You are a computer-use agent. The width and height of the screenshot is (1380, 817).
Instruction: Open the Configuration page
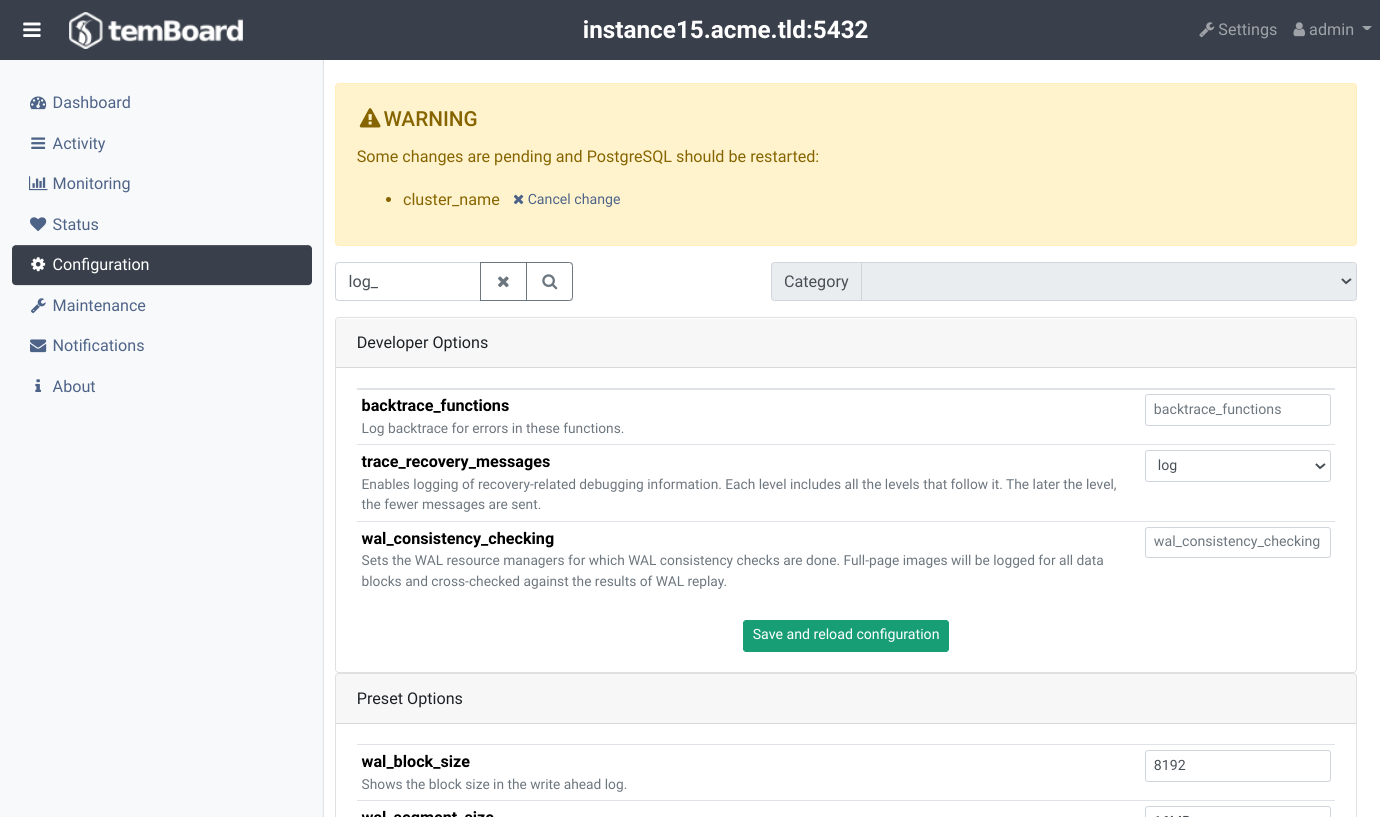(x=162, y=265)
